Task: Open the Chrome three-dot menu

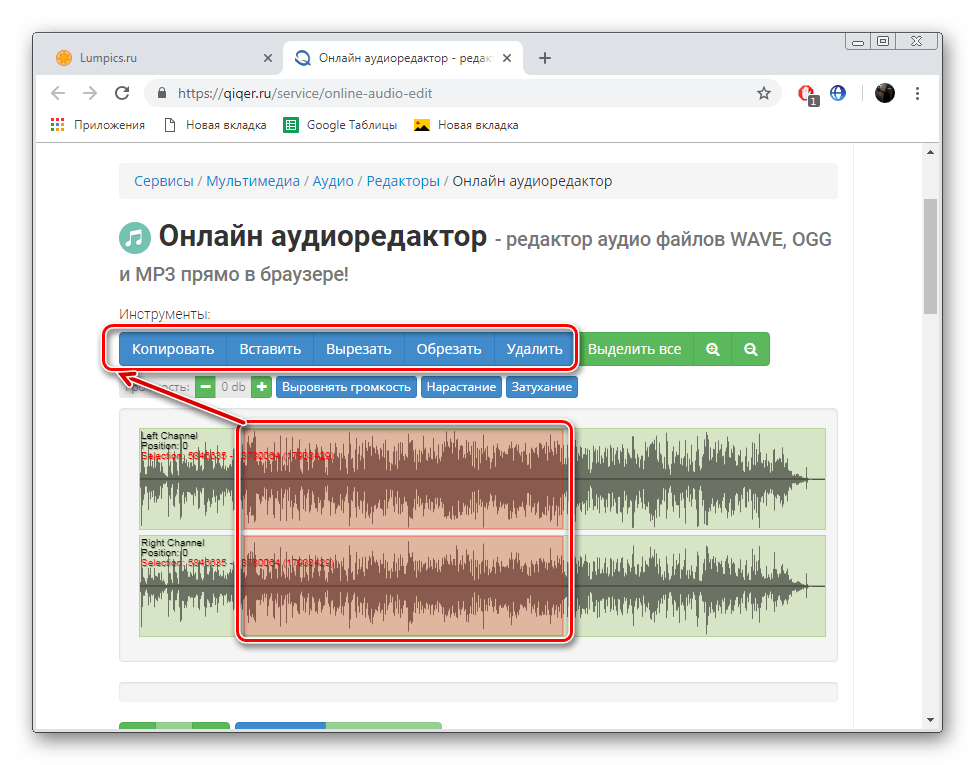Action: [x=917, y=93]
